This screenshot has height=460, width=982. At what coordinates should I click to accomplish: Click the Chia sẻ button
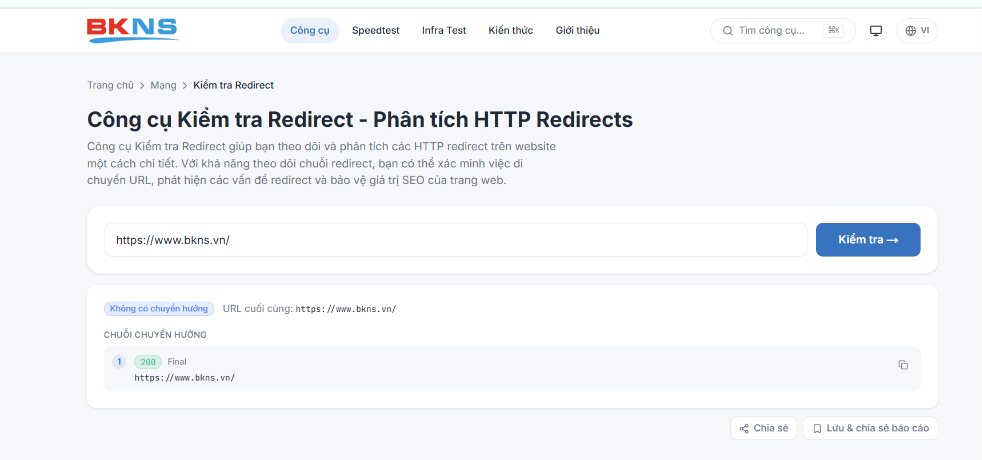pos(763,428)
